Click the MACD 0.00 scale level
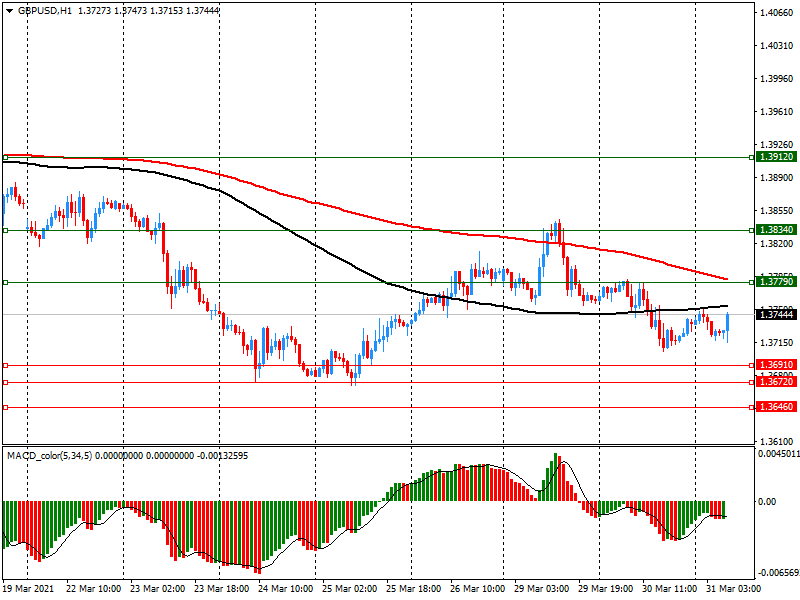The height and width of the screenshot is (600, 800). [768, 501]
